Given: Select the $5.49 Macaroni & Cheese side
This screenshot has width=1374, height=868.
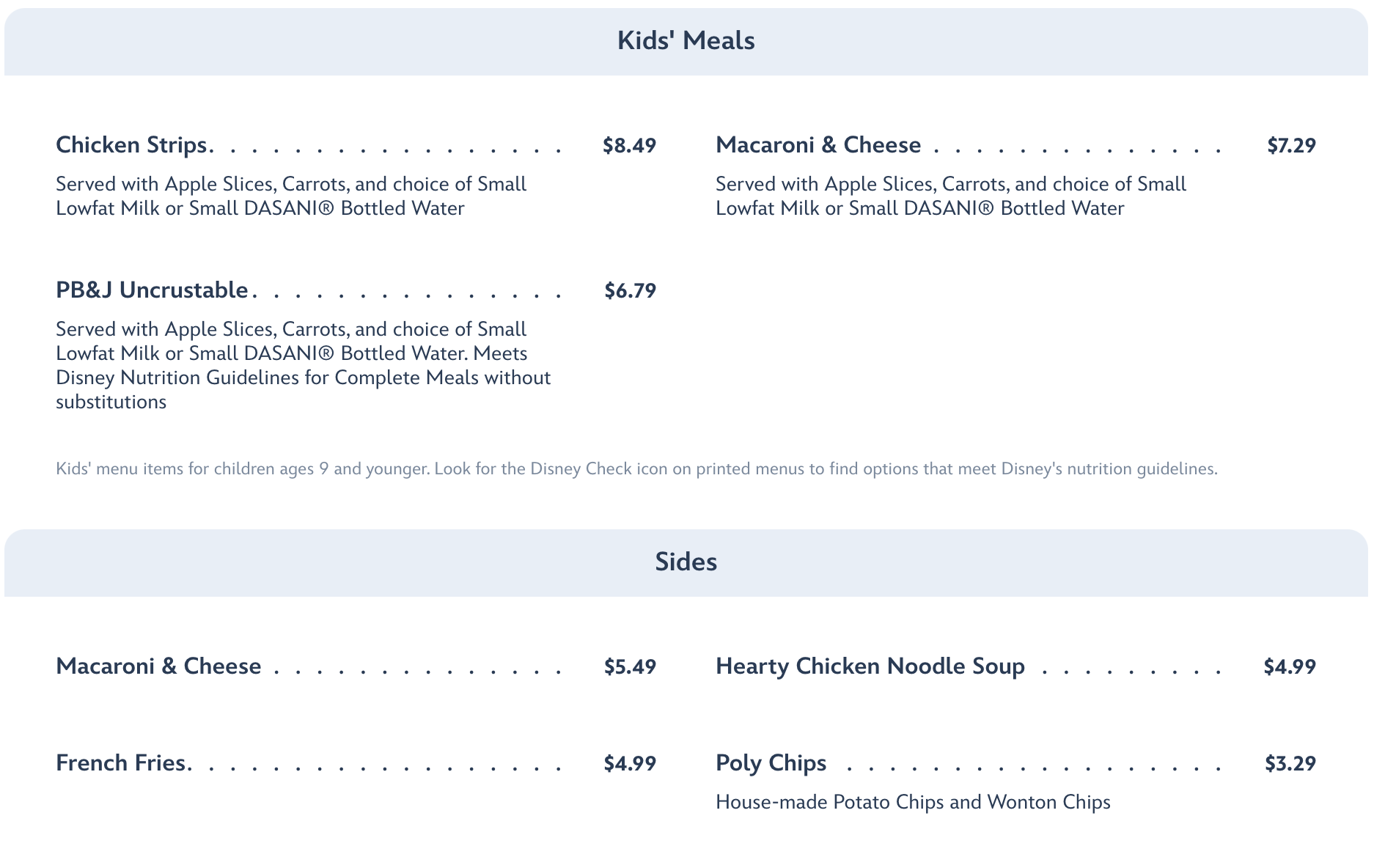Looking at the screenshot, I should [x=158, y=666].
